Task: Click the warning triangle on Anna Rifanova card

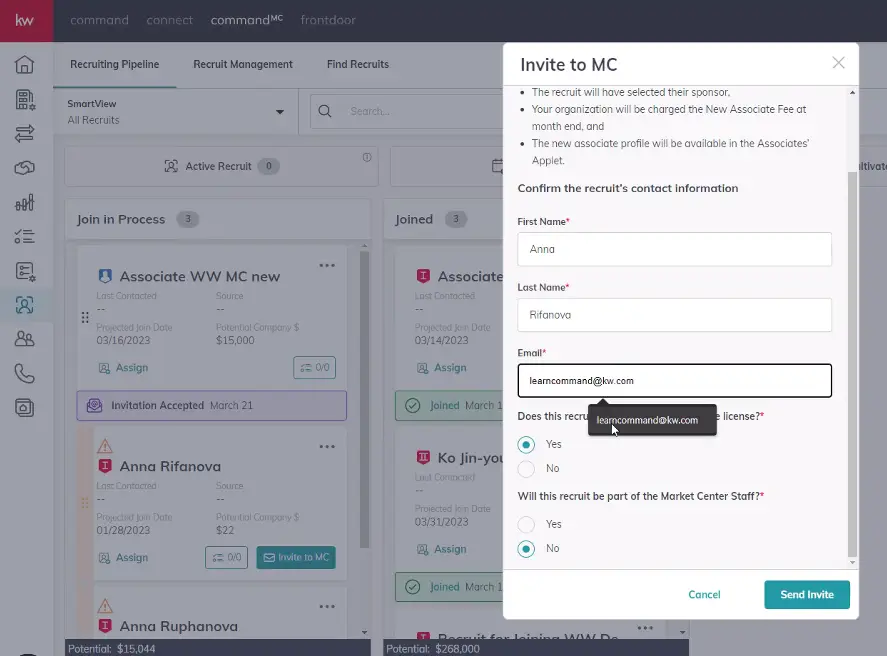Action: click(105, 446)
